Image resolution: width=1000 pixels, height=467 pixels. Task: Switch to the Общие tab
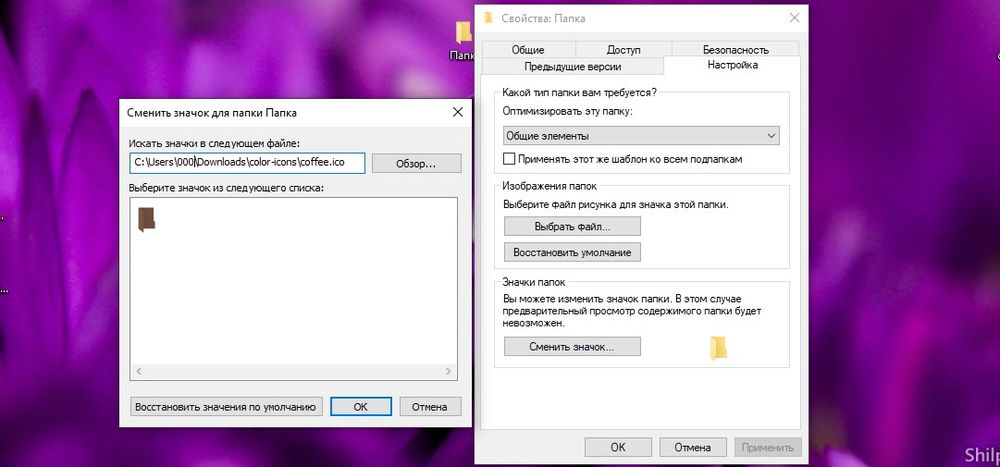[x=527, y=49]
